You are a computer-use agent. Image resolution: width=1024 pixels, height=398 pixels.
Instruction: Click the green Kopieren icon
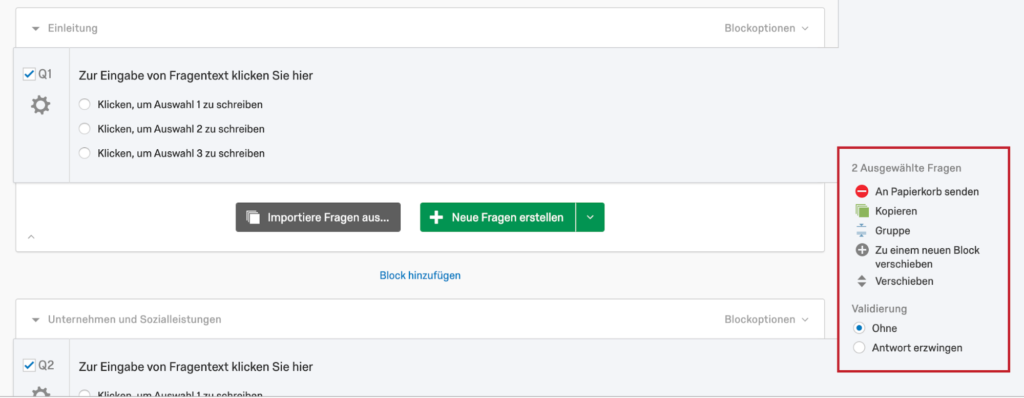(862, 211)
